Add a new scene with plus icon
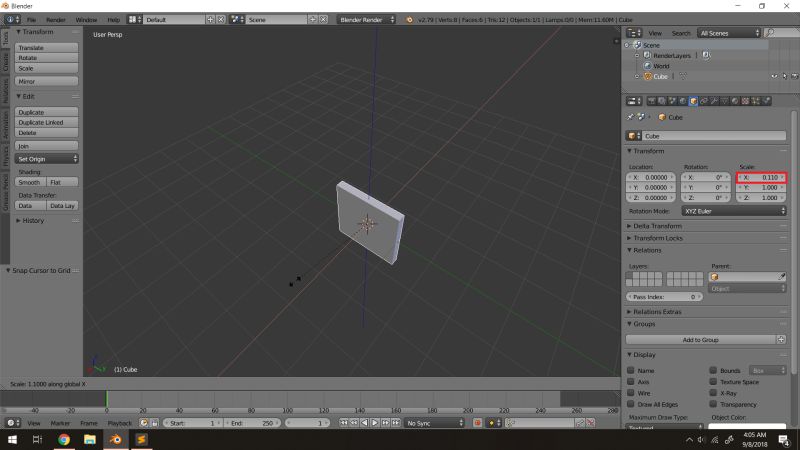 tap(313, 19)
